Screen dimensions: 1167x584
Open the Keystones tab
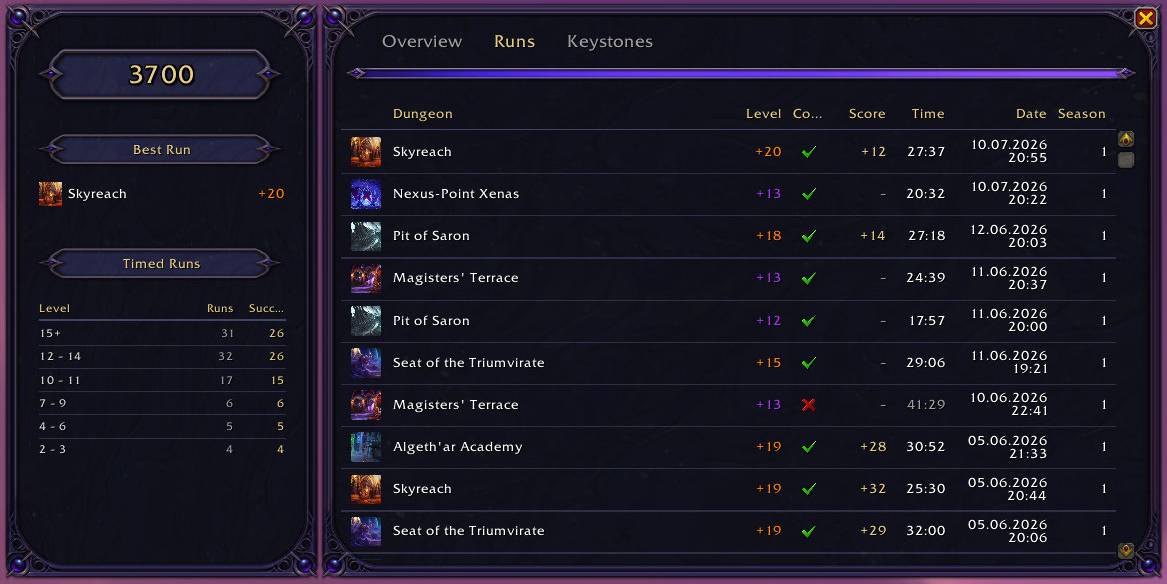tap(610, 42)
